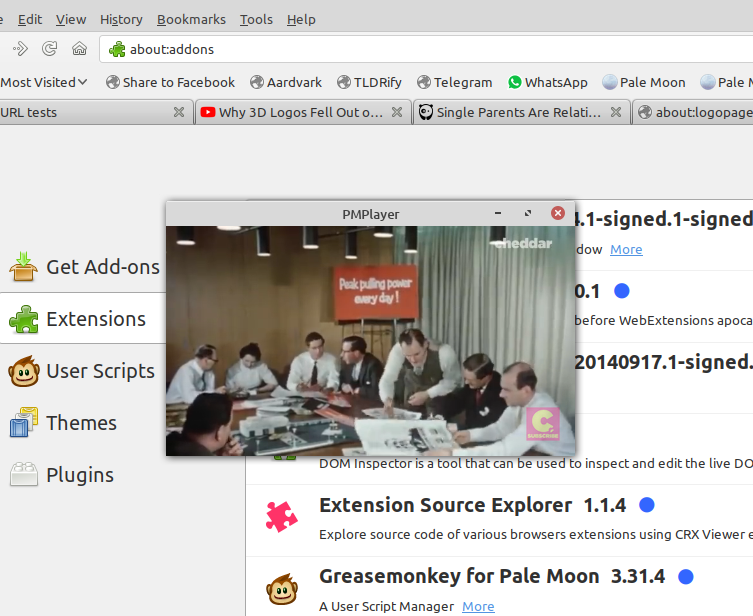The width and height of the screenshot is (753, 616).
Task: Click blue dot beside Greasemonkey 3.31.4
Action: pos(686,576)
